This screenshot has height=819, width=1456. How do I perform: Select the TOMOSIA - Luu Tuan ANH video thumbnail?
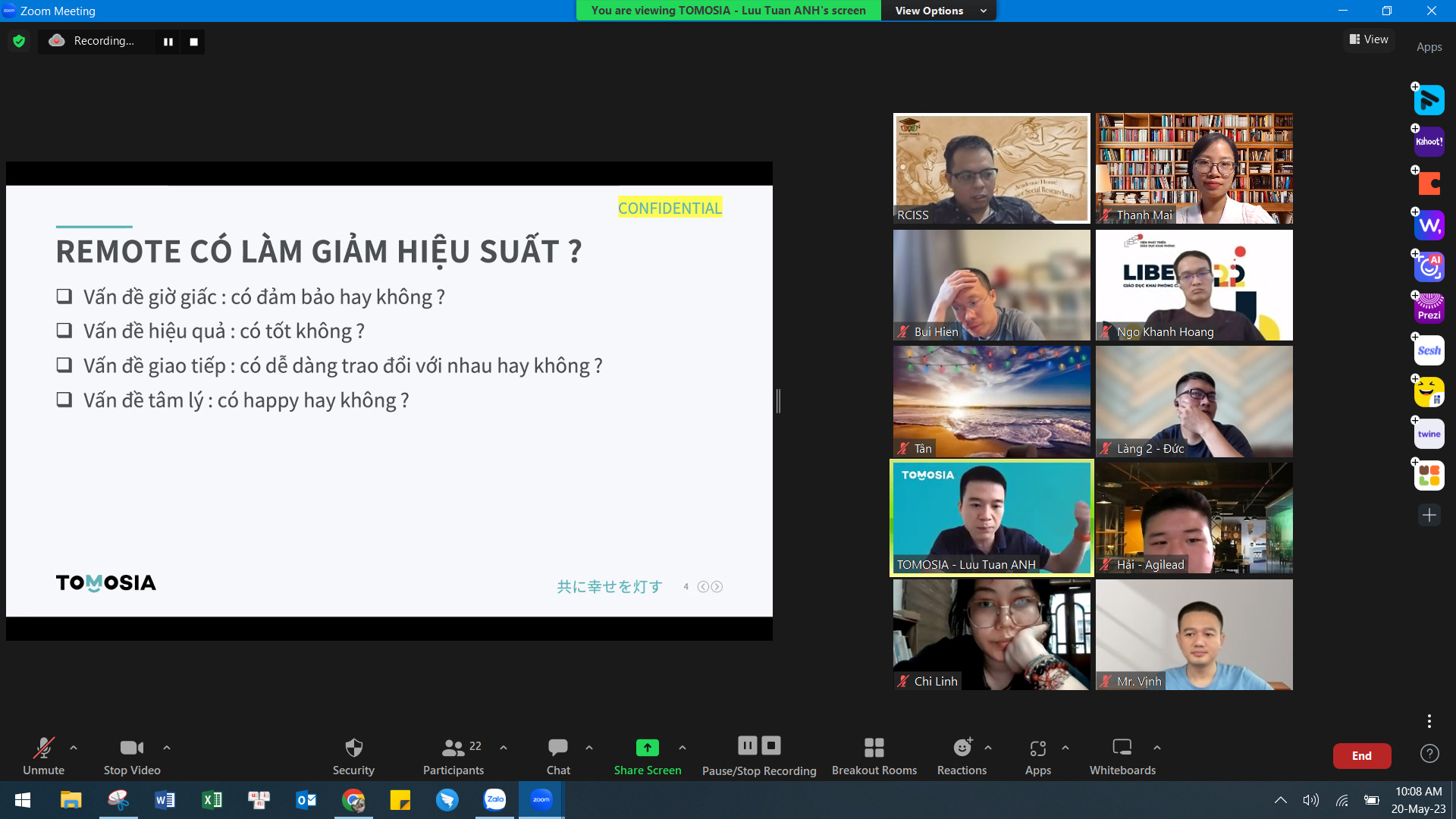coord(991,518)
